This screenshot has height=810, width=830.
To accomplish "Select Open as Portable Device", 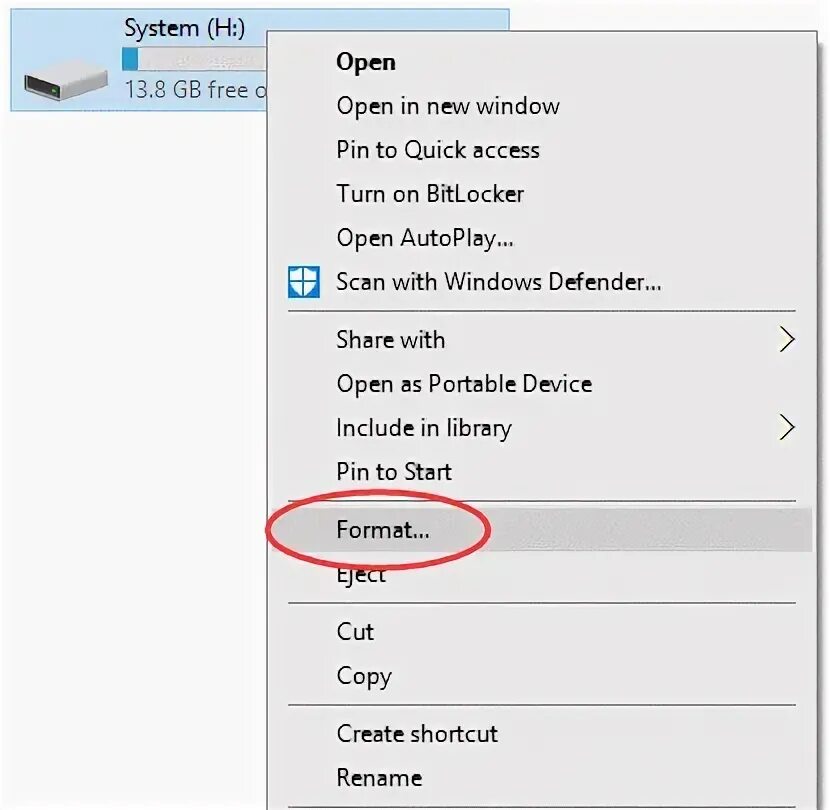I will (464, 384).
